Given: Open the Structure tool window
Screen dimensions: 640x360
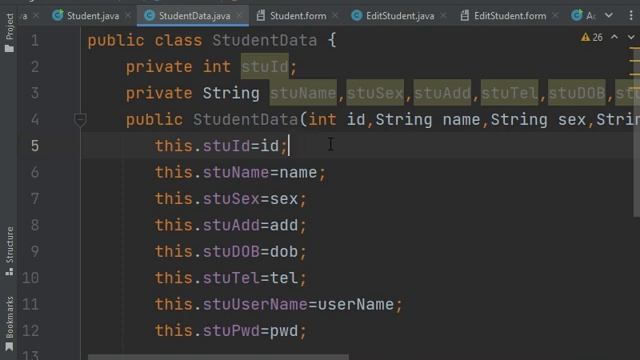Looking at the screenshot, I should click(9, 251).
